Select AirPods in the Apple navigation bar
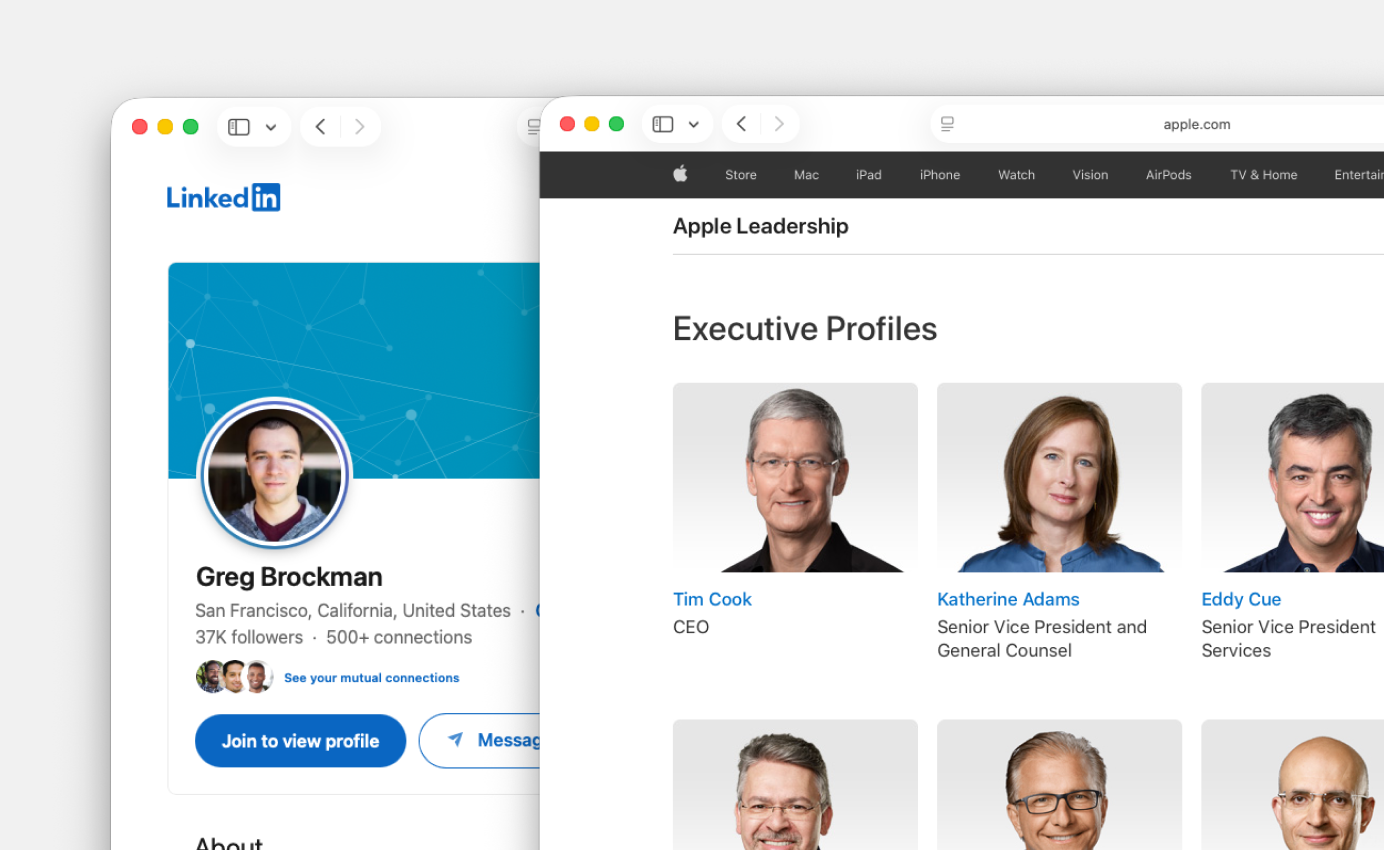Screen dimensions: 1384x850 [x=1168, y=175]
